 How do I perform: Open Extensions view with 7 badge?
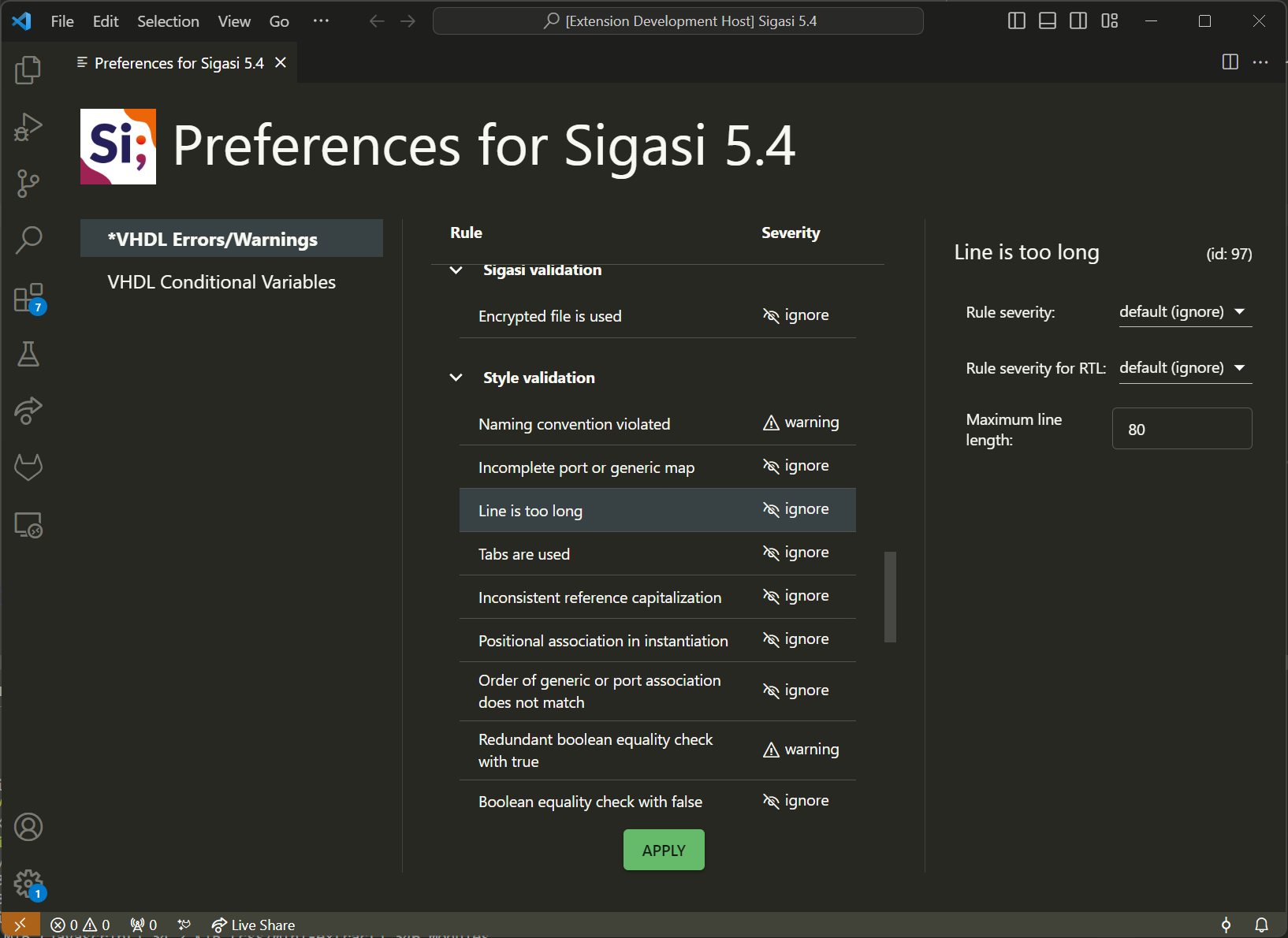[28, 298]
